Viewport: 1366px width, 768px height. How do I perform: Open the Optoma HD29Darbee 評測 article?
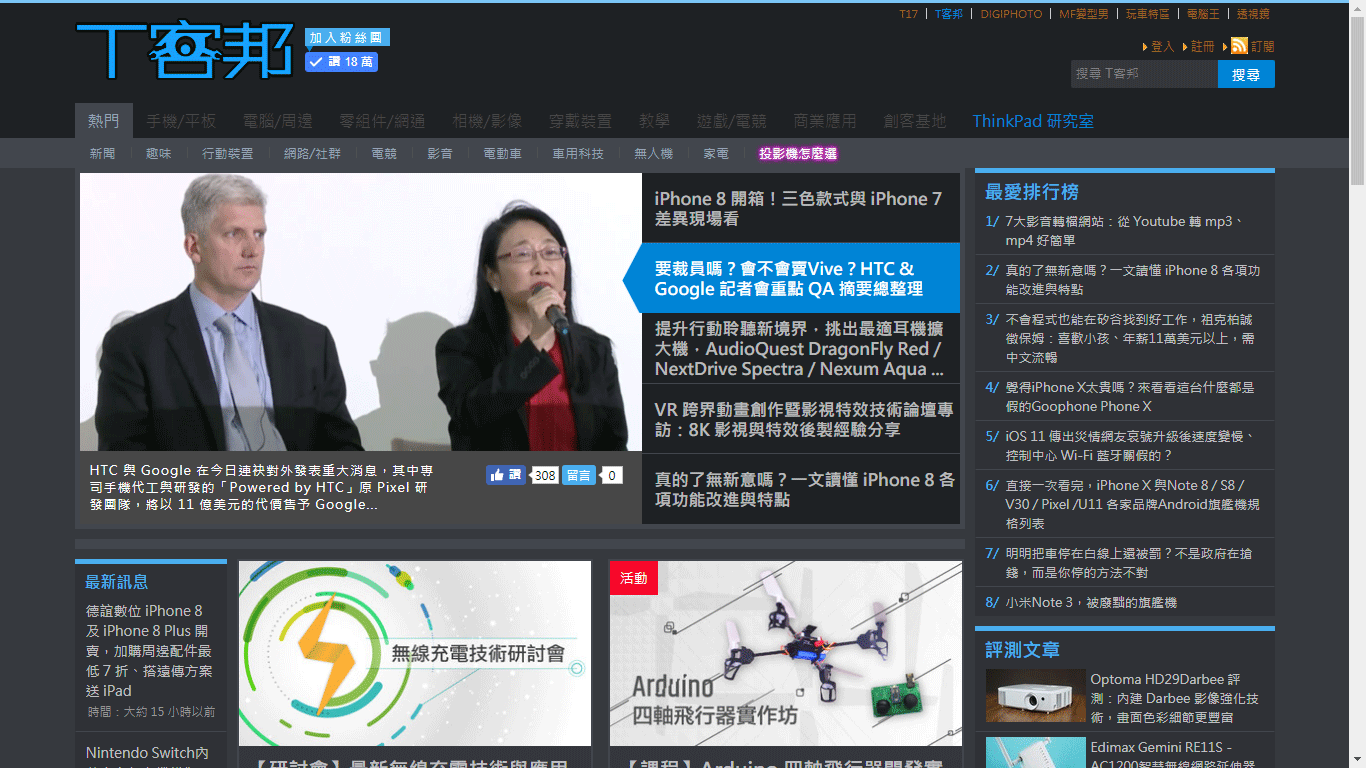point(1175,698)
